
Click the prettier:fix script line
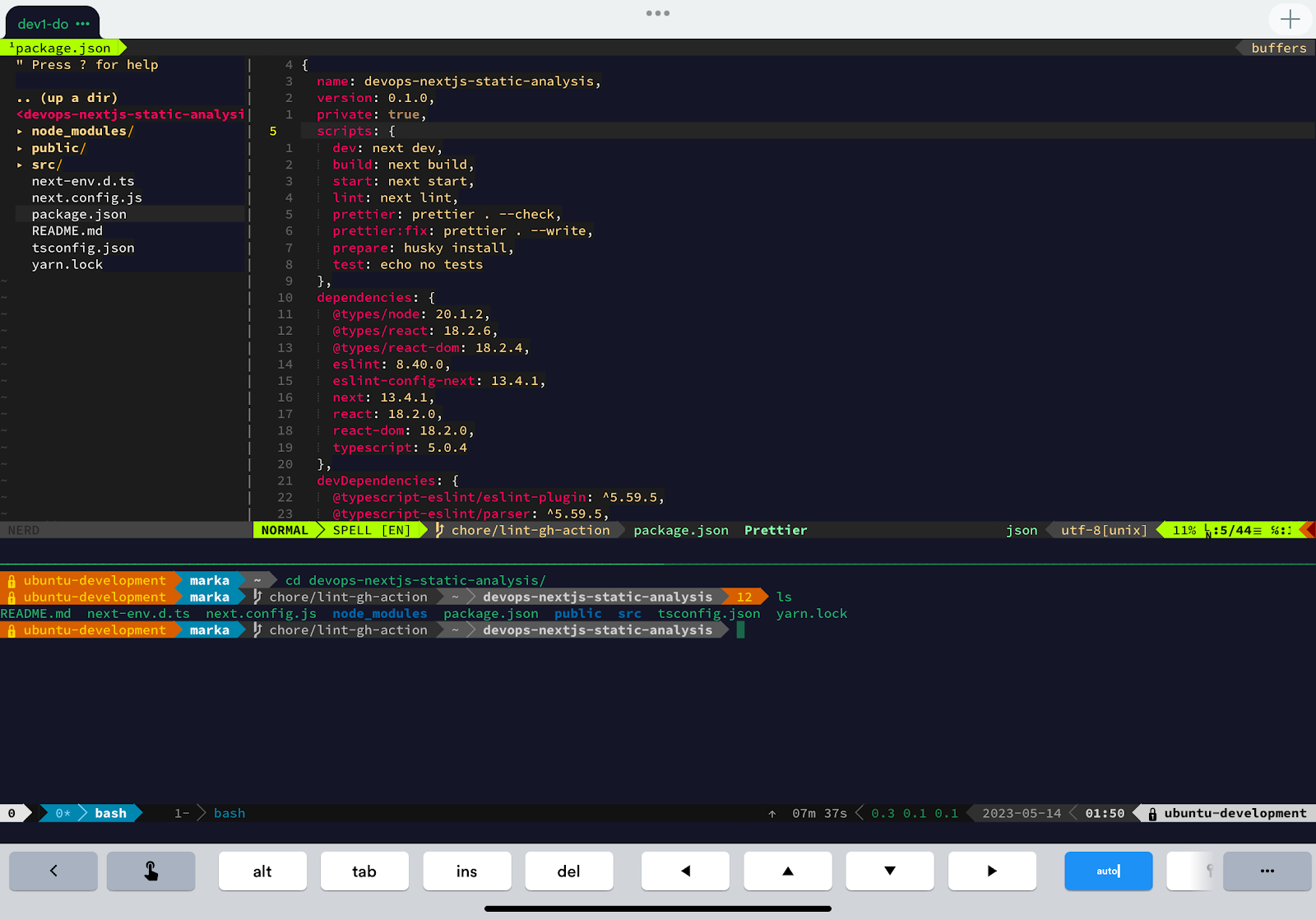(x=463, y=231)
